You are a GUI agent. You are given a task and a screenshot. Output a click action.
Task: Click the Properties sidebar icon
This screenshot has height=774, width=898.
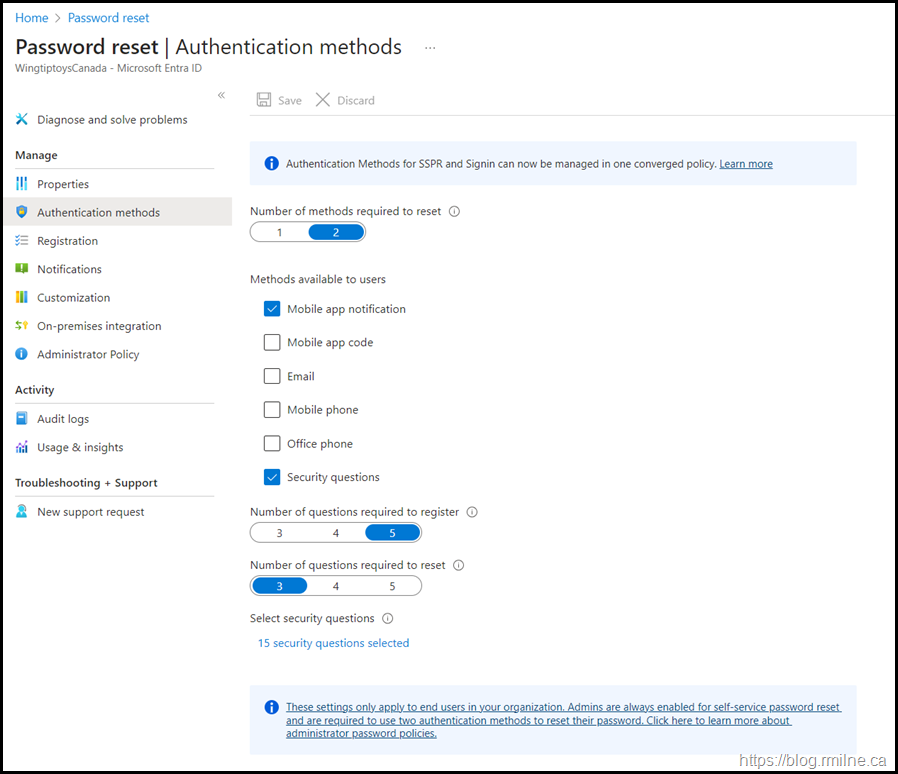(x=22, y=184)
